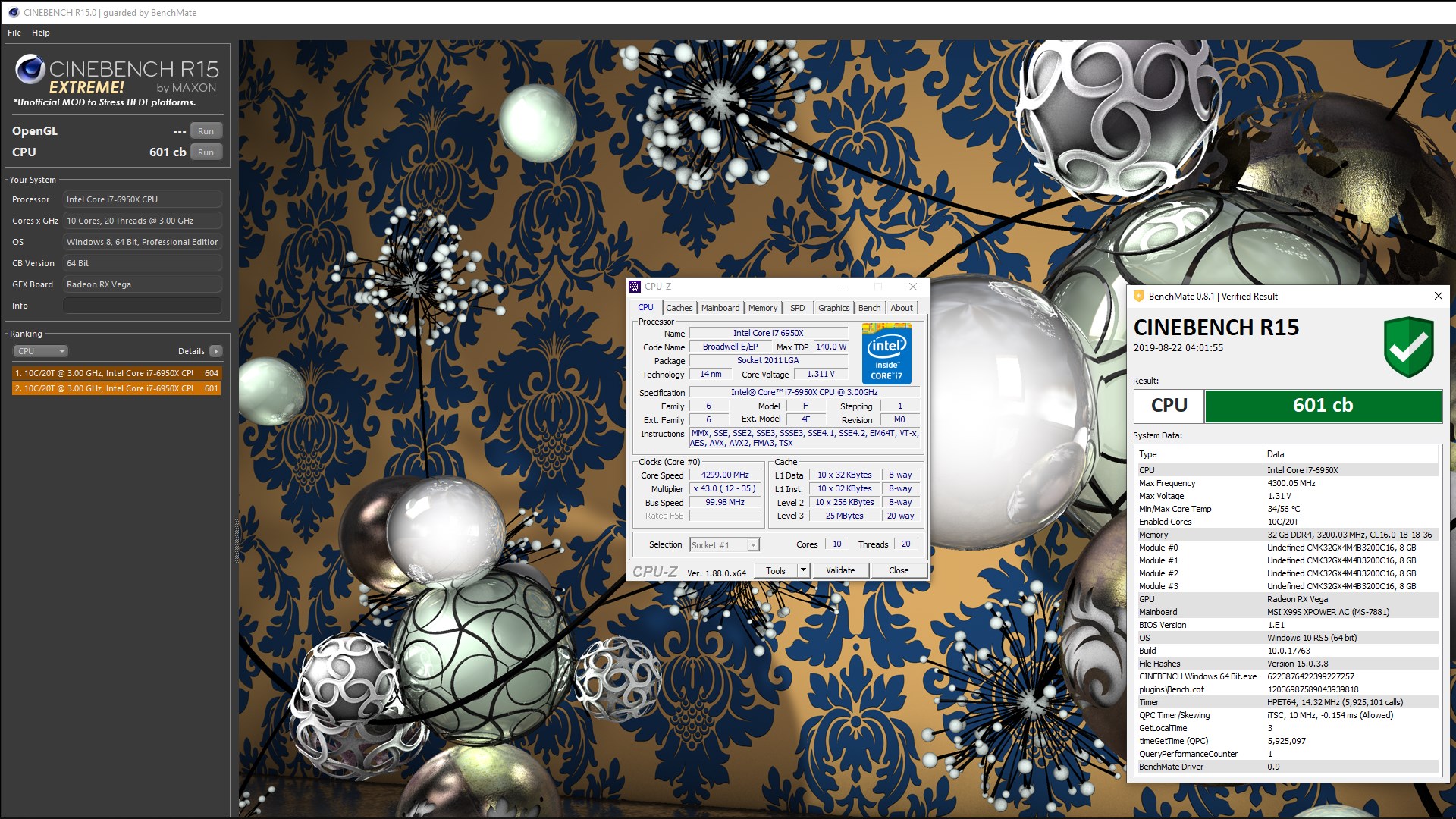Open the File menu
Screen dimensions: 1456x819
[14, 33]
